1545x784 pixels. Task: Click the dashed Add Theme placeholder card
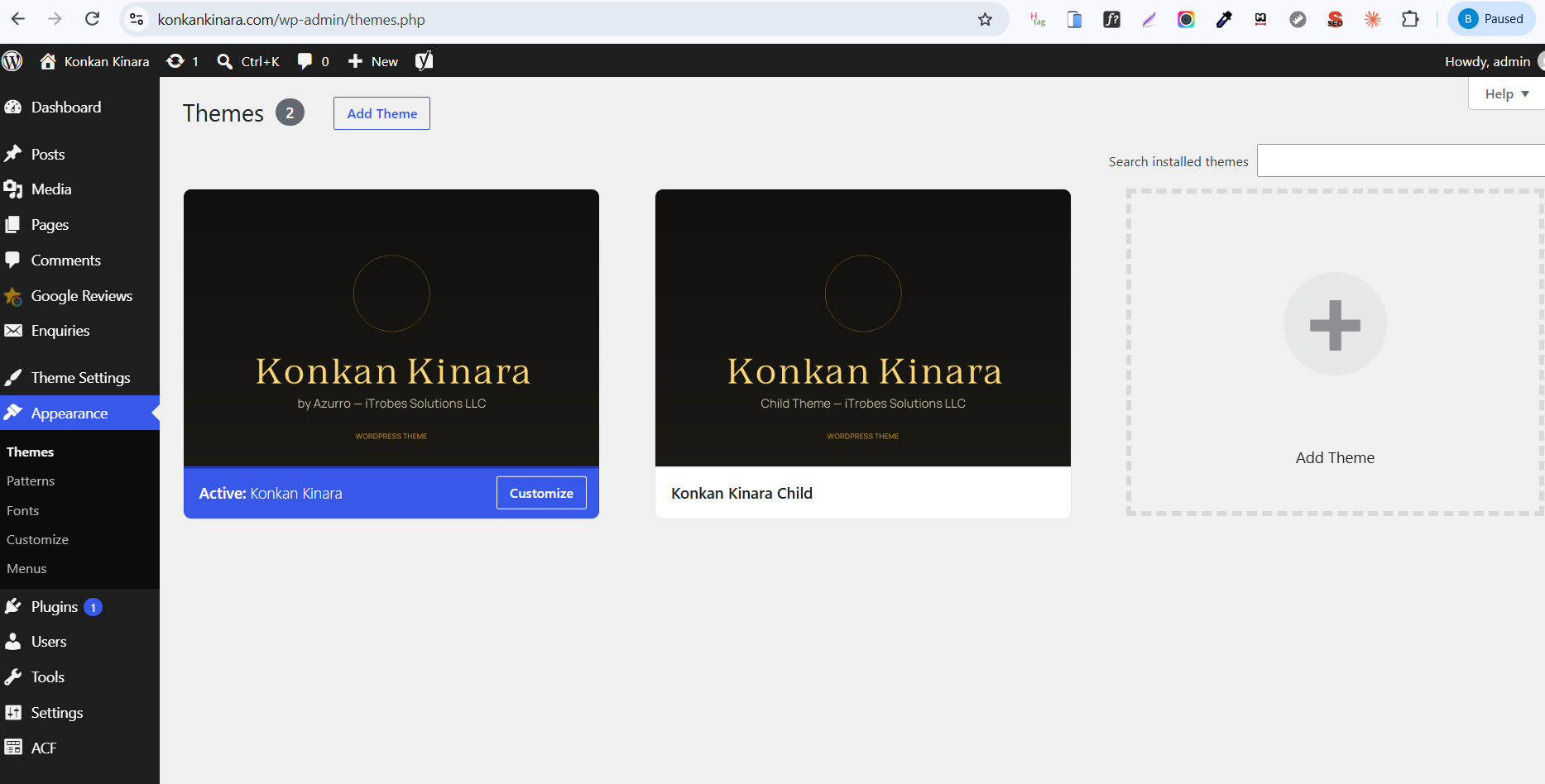tap(1335, 352)
